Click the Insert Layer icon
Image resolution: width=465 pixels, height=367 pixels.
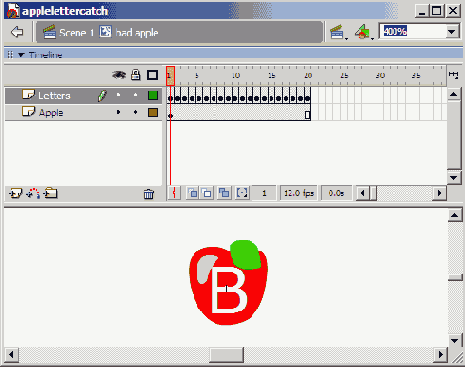(15, 193)
